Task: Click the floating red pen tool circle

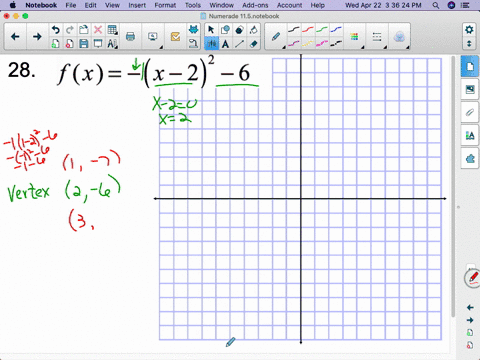Action: (x=473, y=278)
